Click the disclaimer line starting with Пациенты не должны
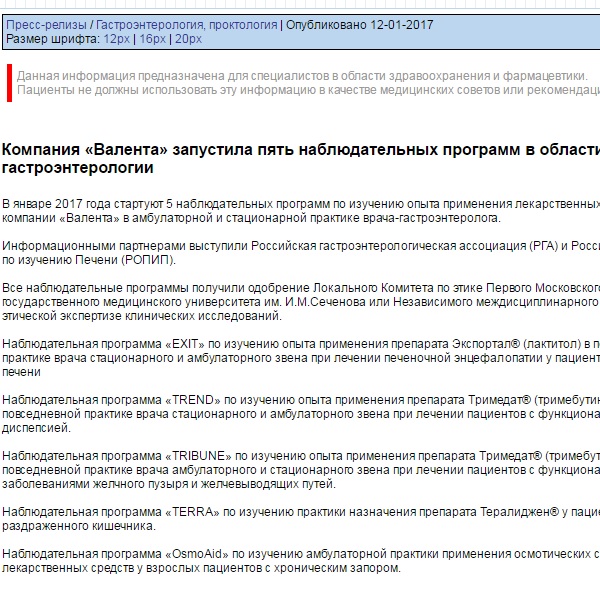Viewport: 600px width, 600px height. (x=308, y=90)
